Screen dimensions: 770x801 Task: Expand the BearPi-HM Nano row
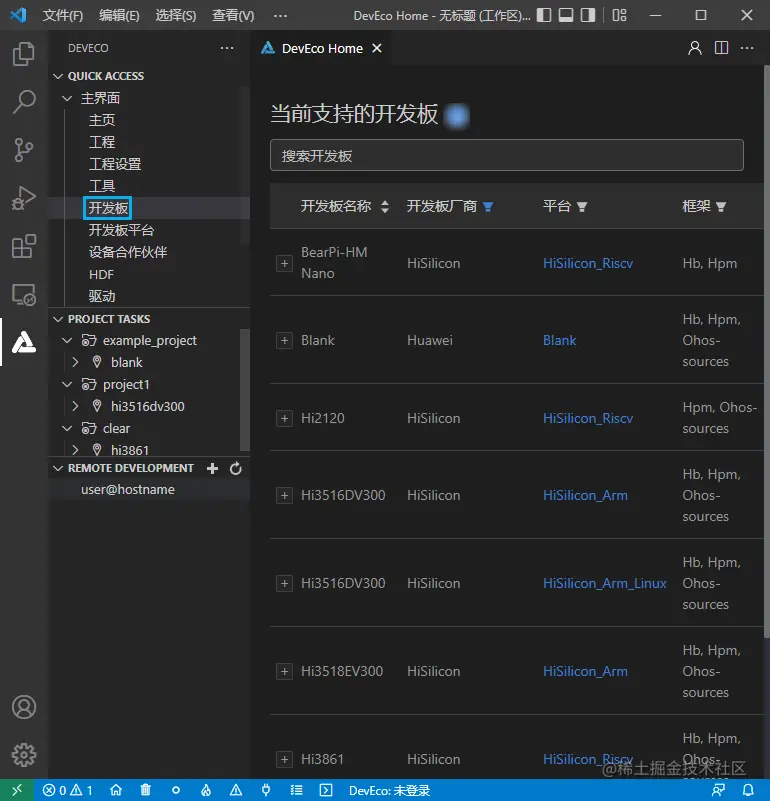284,264
